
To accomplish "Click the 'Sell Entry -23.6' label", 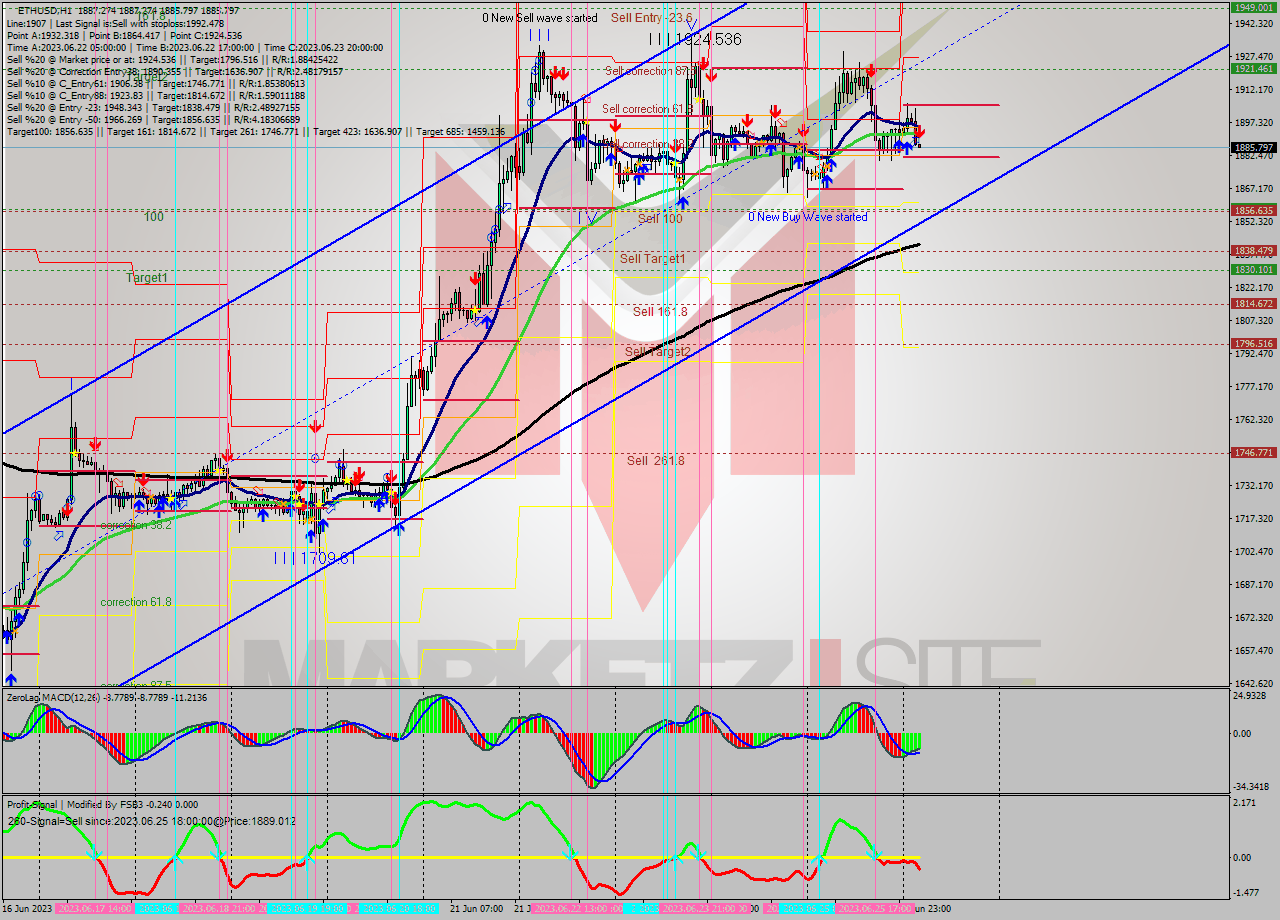I will coord(652,17).
